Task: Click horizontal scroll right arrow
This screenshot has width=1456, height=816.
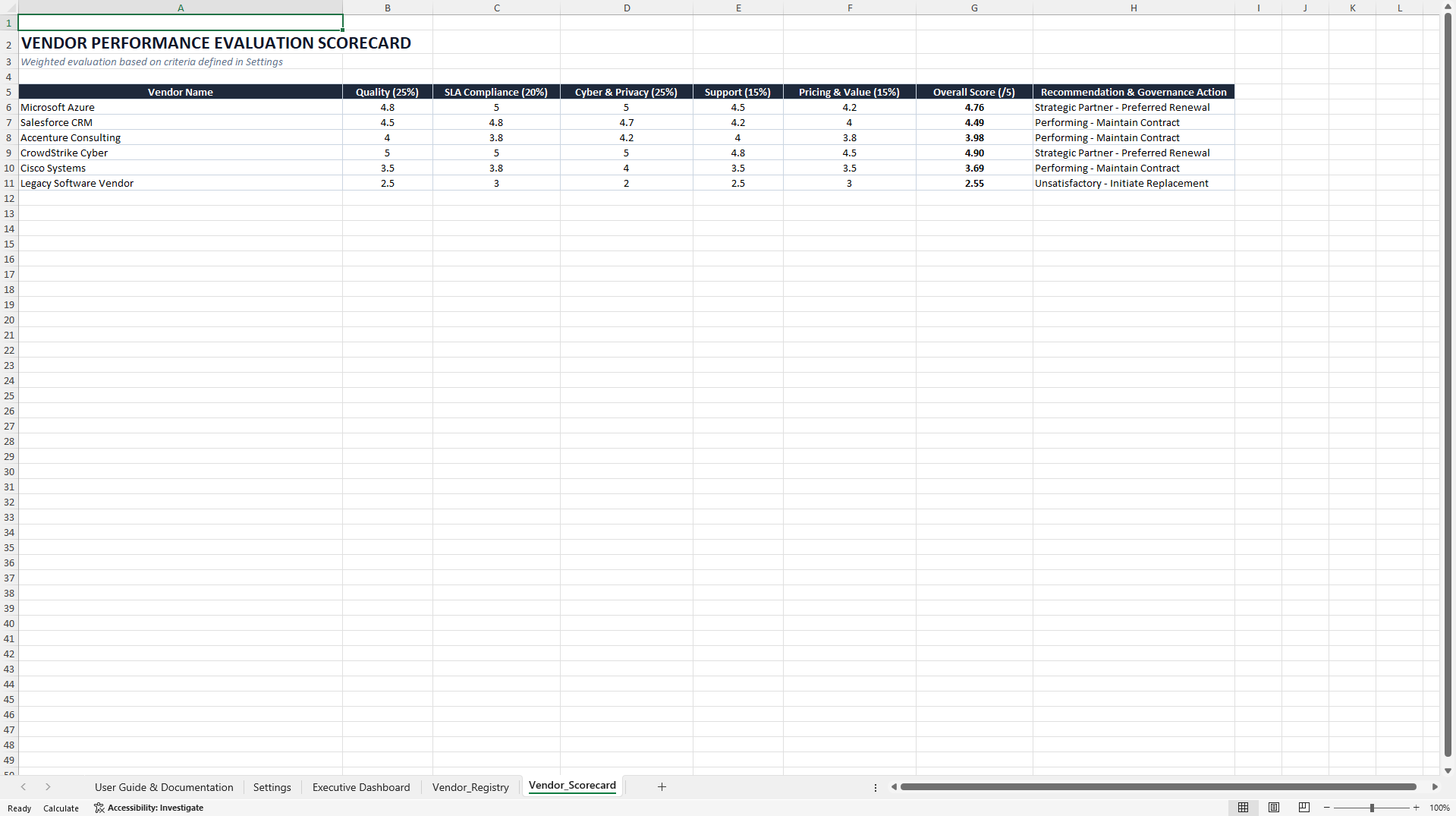Action: click(1435, 787)
